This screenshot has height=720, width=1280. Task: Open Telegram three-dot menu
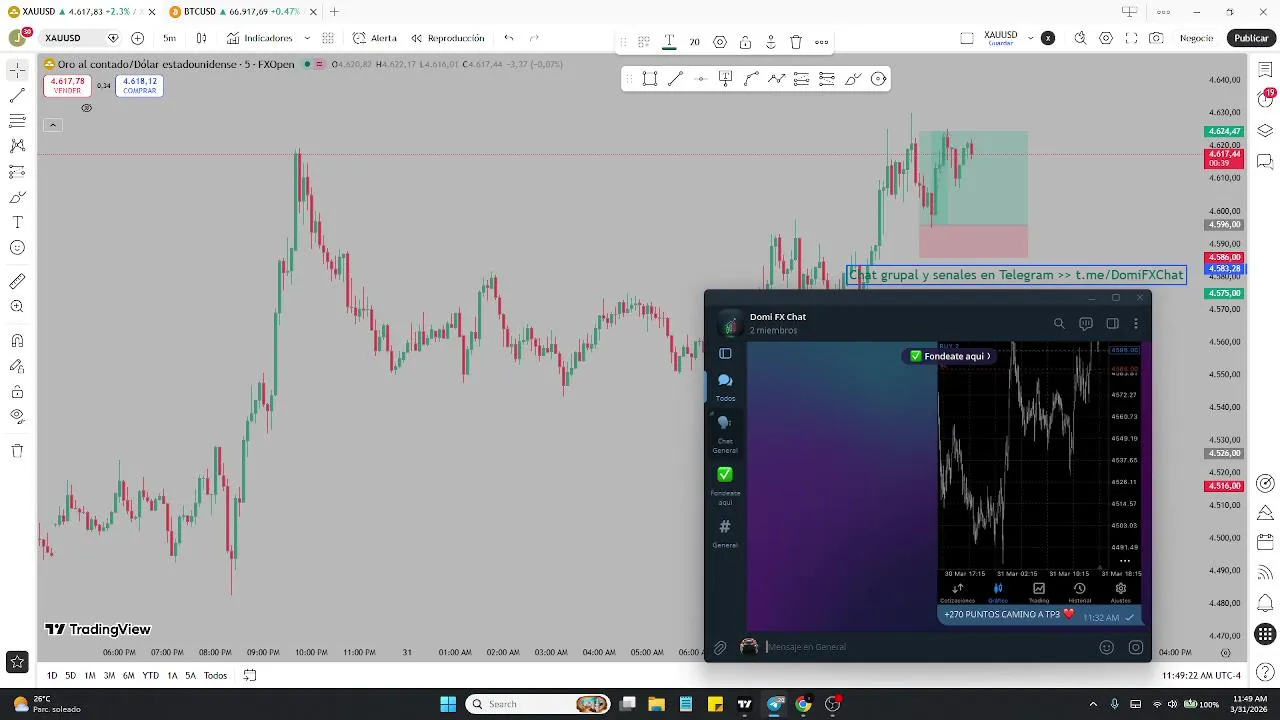1135,323
